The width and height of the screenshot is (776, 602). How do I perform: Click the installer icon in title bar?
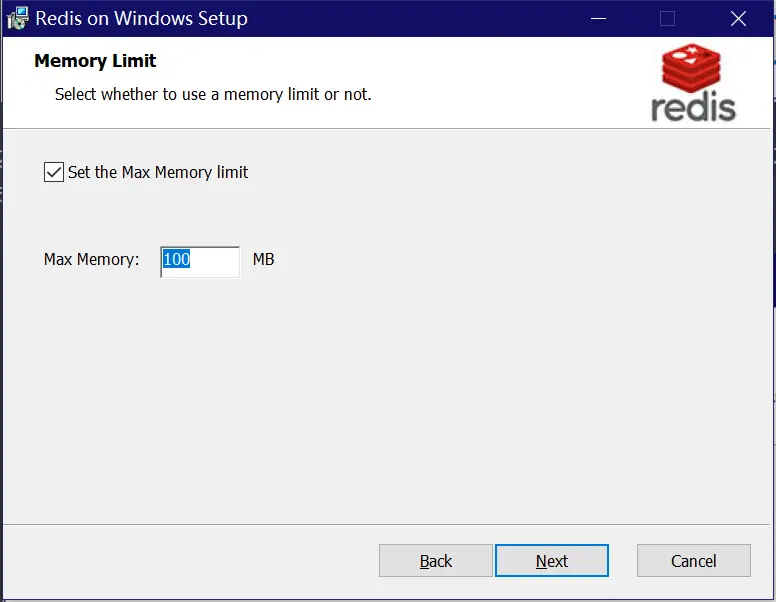pos(18,18)
